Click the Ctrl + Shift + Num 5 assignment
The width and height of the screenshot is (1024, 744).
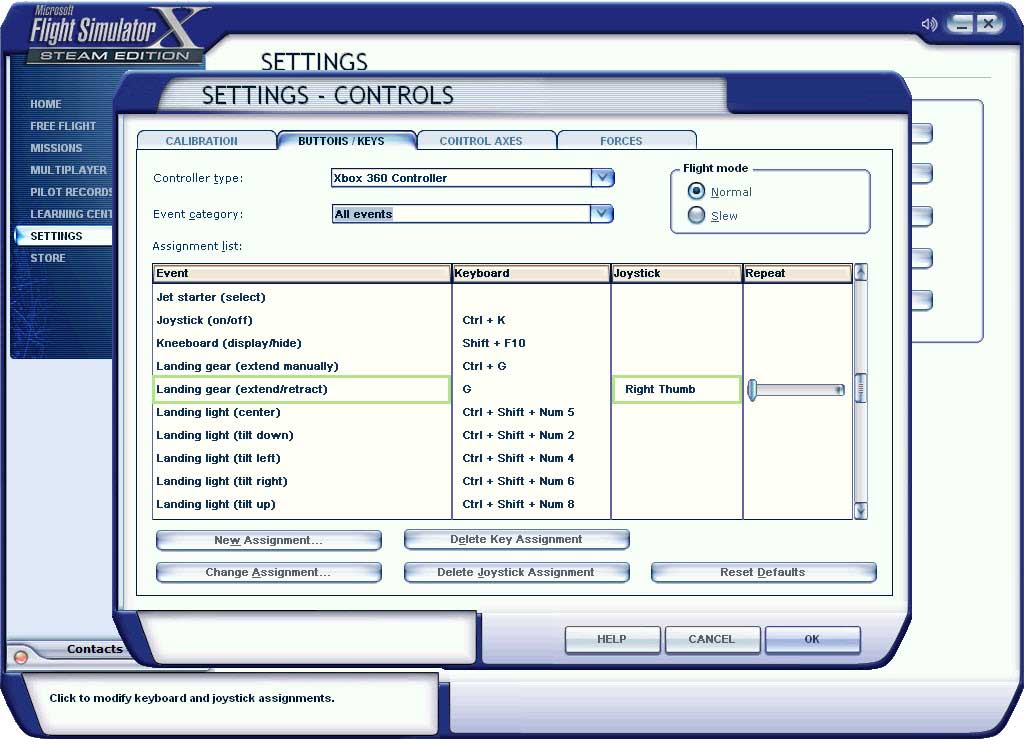[x=519, y=412]
